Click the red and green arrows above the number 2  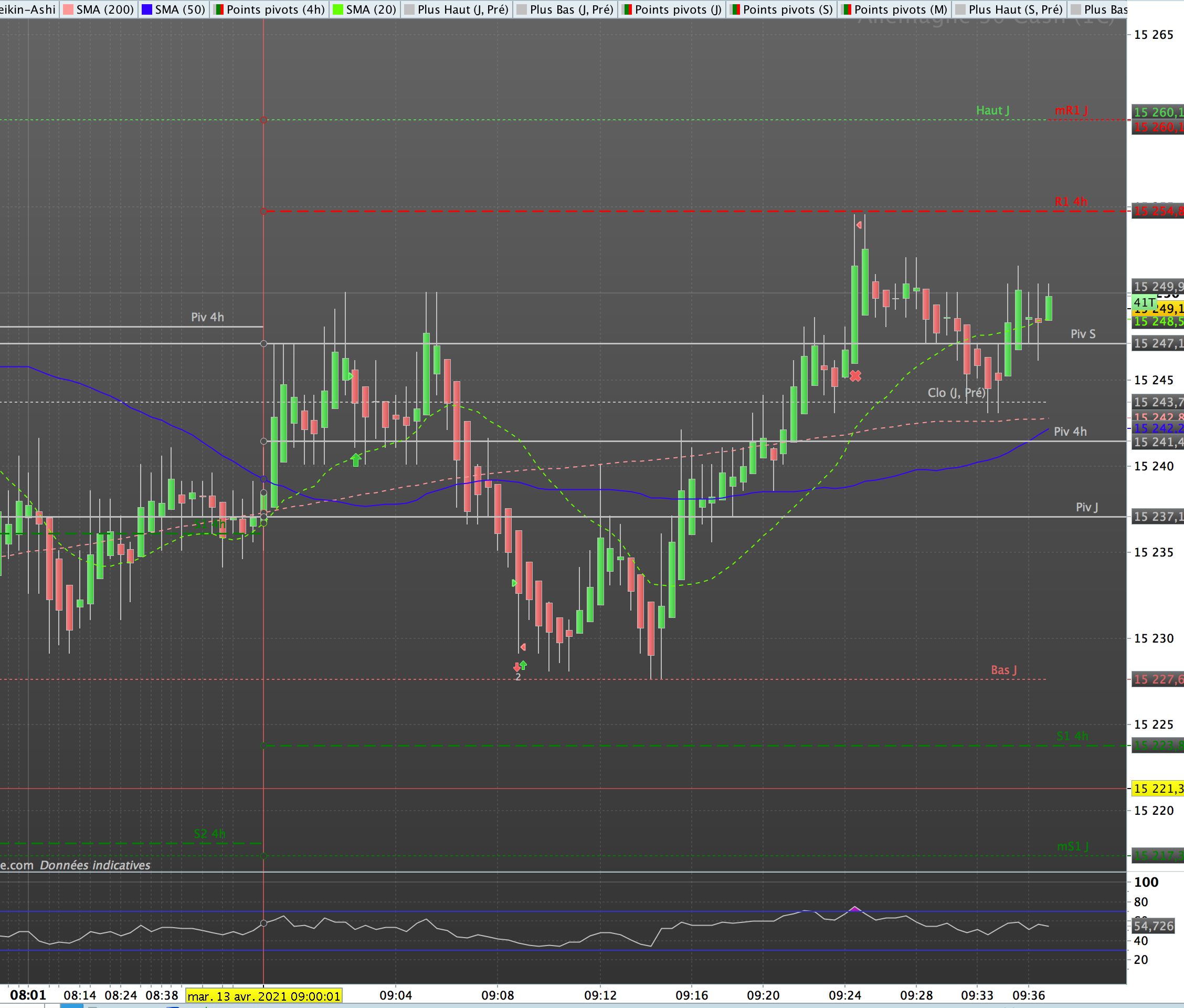[x=520, y=666]
